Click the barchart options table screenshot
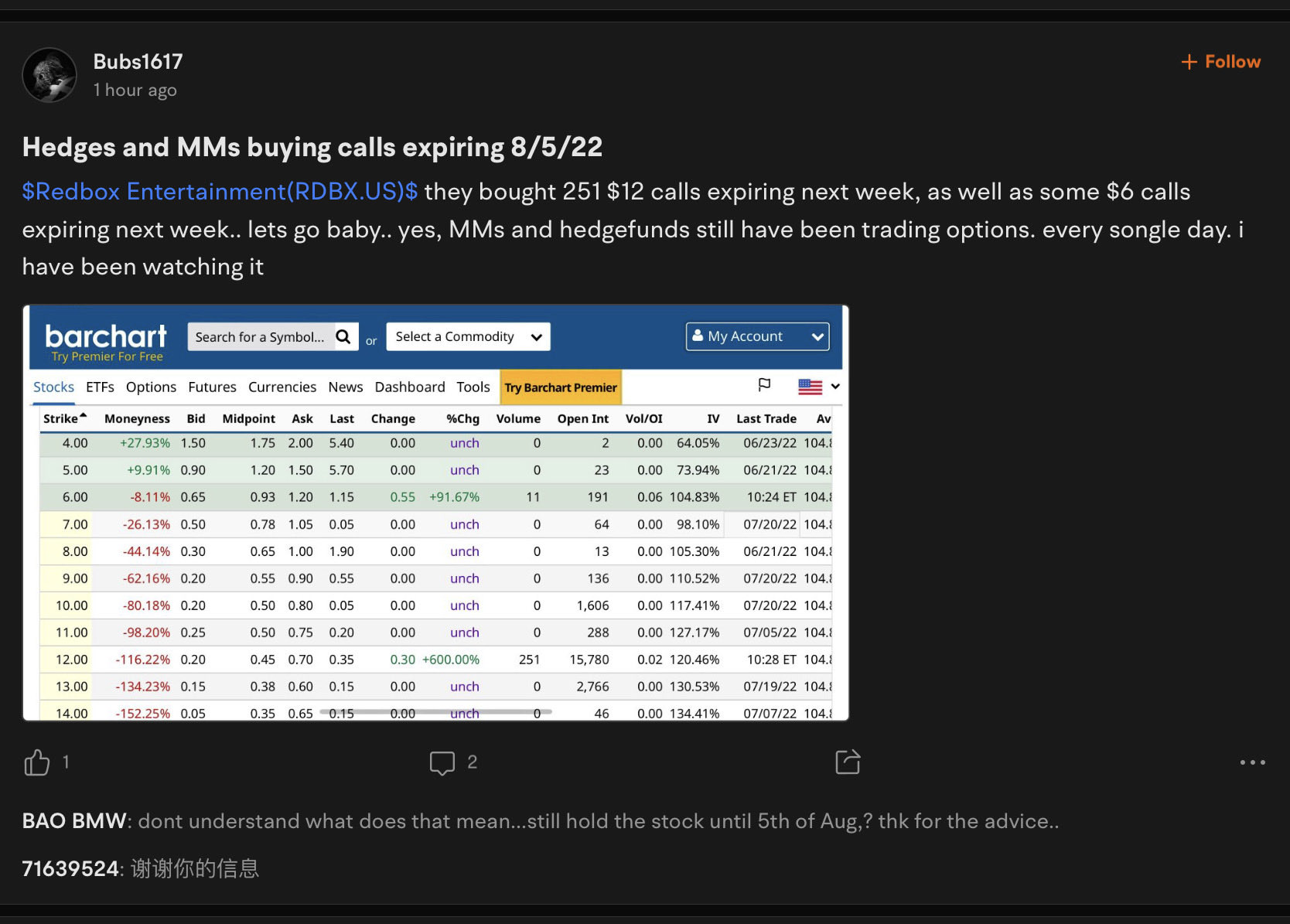Image resolution: width=1290 pixels, height=924 pixels. (x=435, y=513)
